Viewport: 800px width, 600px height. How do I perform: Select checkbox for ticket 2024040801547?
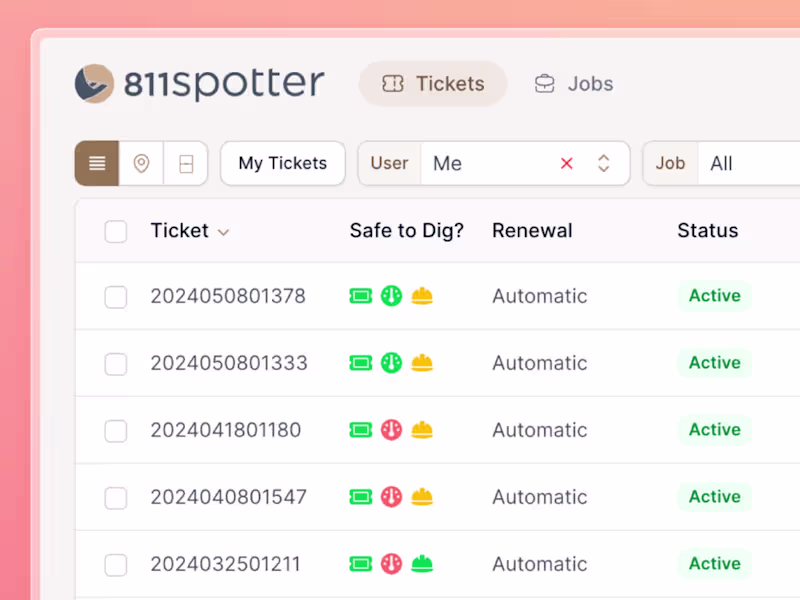pos(116,498)
